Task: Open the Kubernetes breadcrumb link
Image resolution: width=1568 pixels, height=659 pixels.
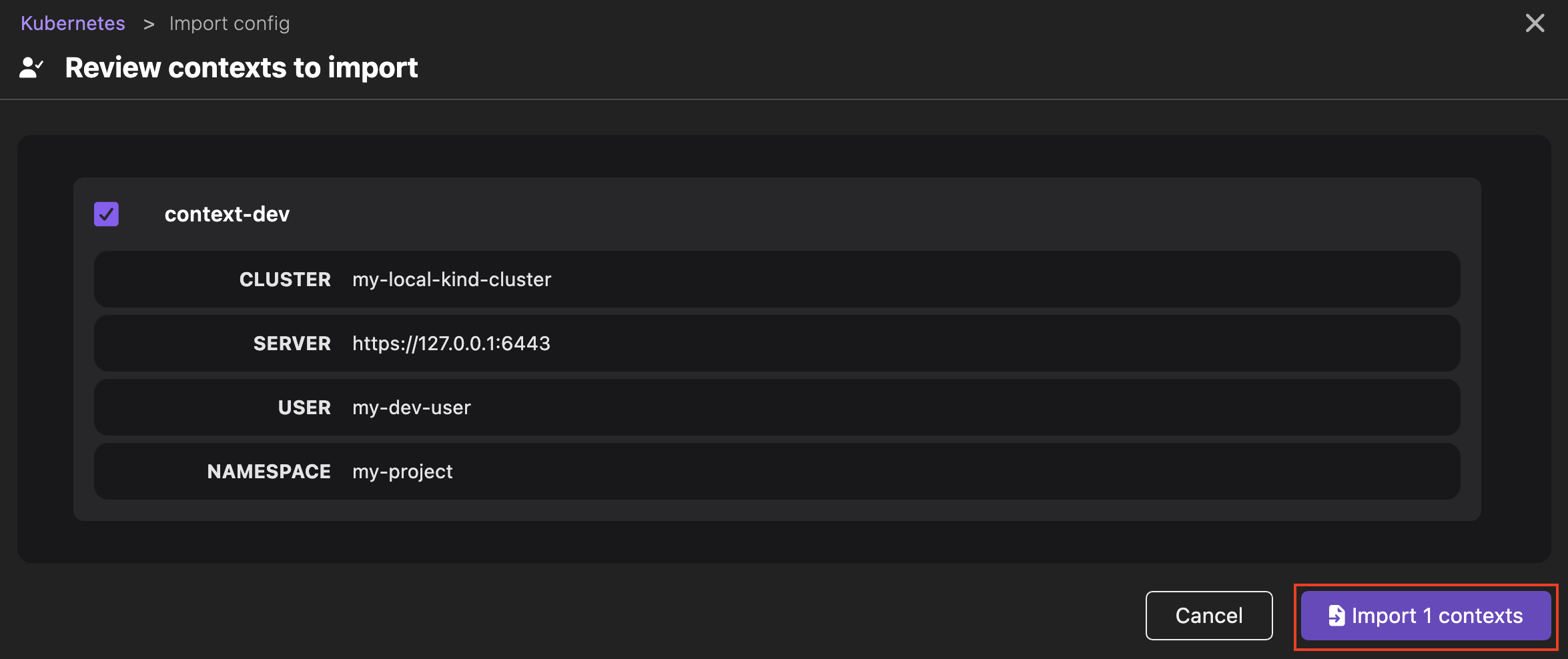Action: tap(72, 23)
